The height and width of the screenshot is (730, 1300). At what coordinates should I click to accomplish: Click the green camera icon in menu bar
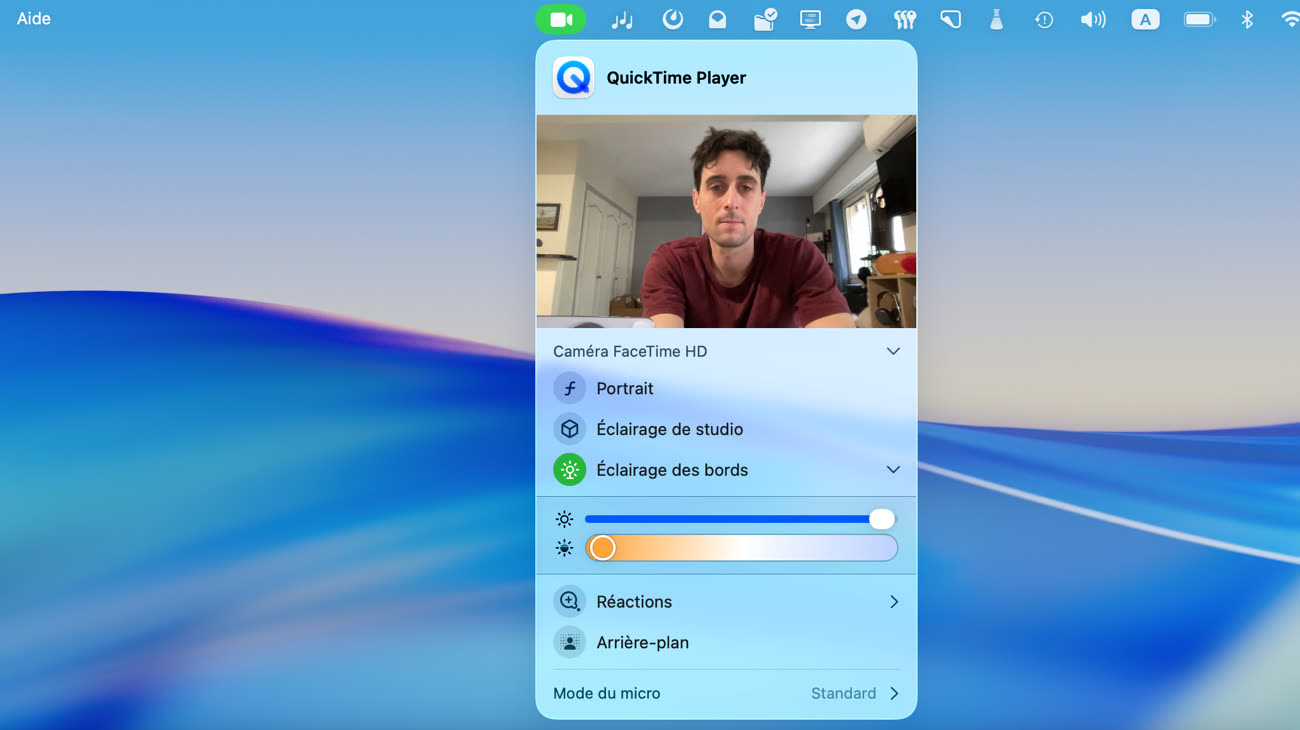coord(560,20)
